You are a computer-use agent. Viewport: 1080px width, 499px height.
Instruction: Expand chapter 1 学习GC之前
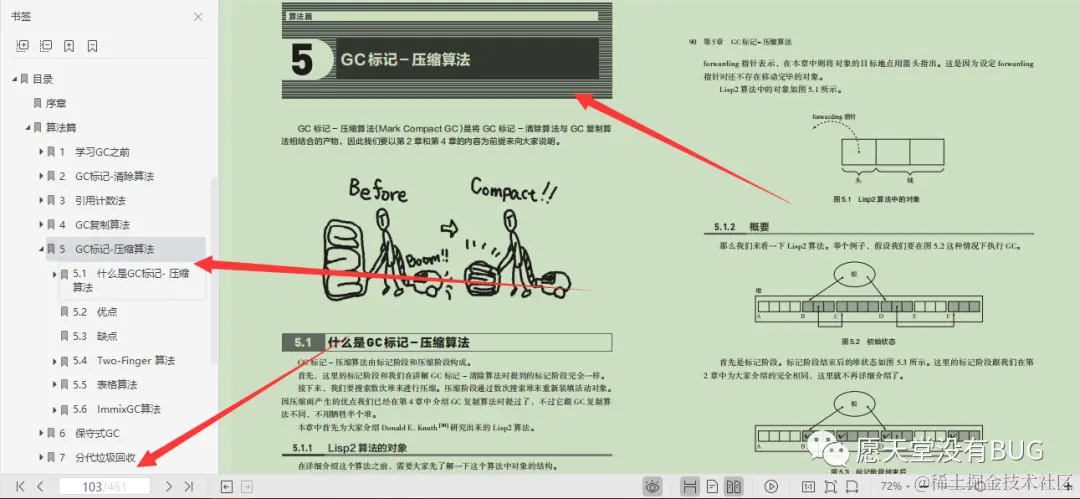[x=41, y=152]
